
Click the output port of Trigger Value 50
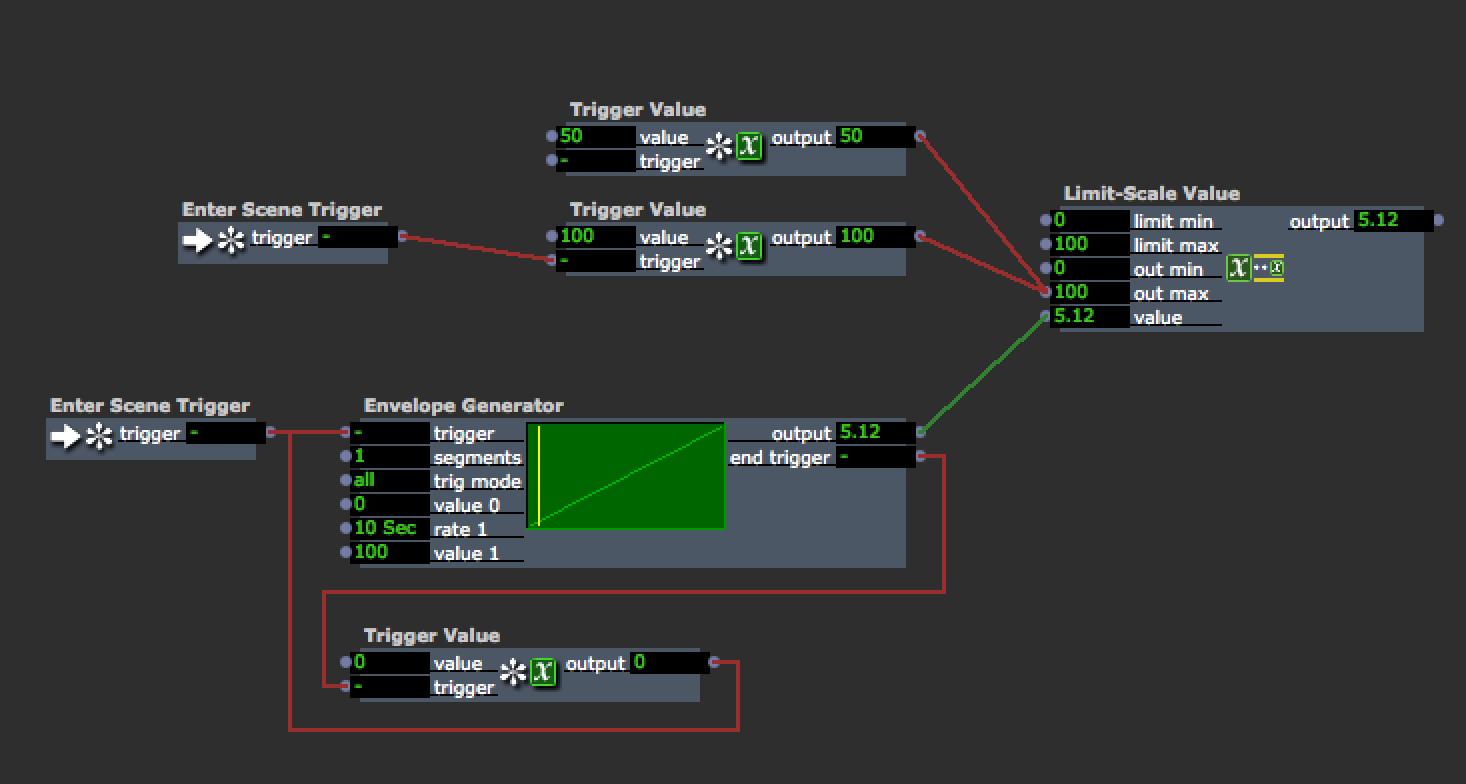coord(920,136)
